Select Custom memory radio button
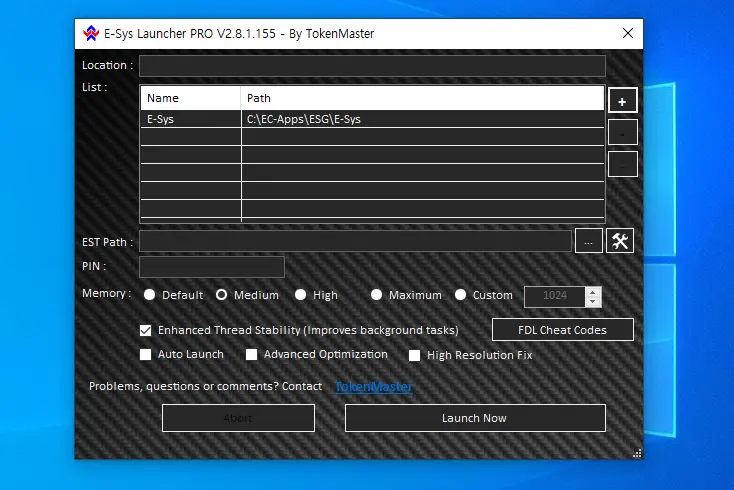Screen dimensions: 734x490 pyautogui.click(x=461, y=295)
